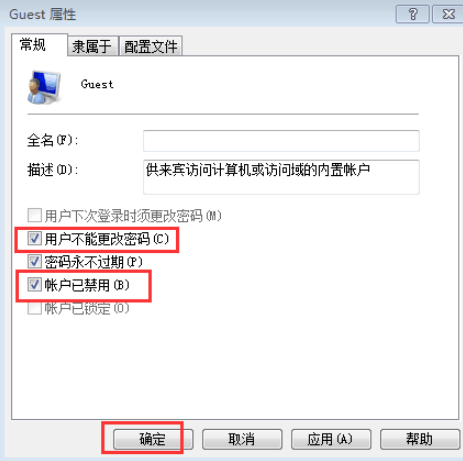Confirm changes with the 确定 button

tap(153, 439)
